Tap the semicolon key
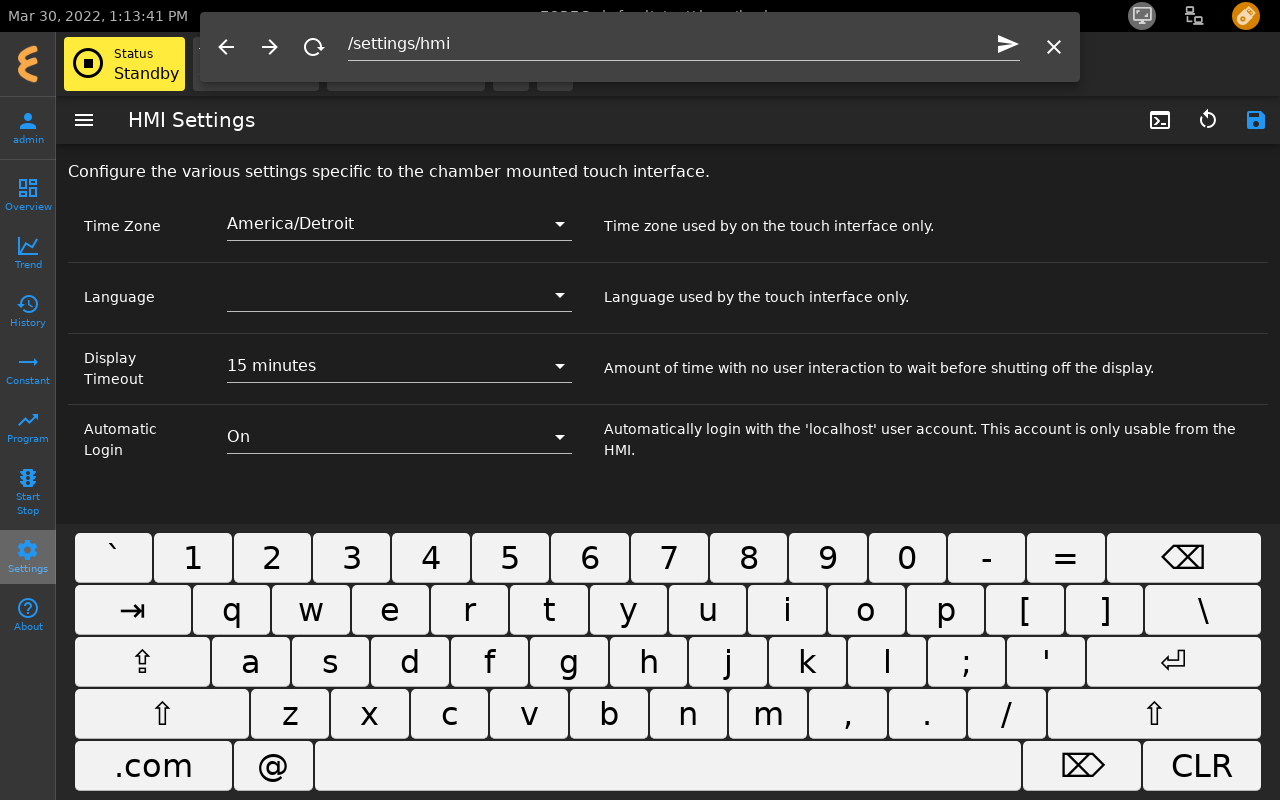This screenshot has width=1280, height=800. 966,662
